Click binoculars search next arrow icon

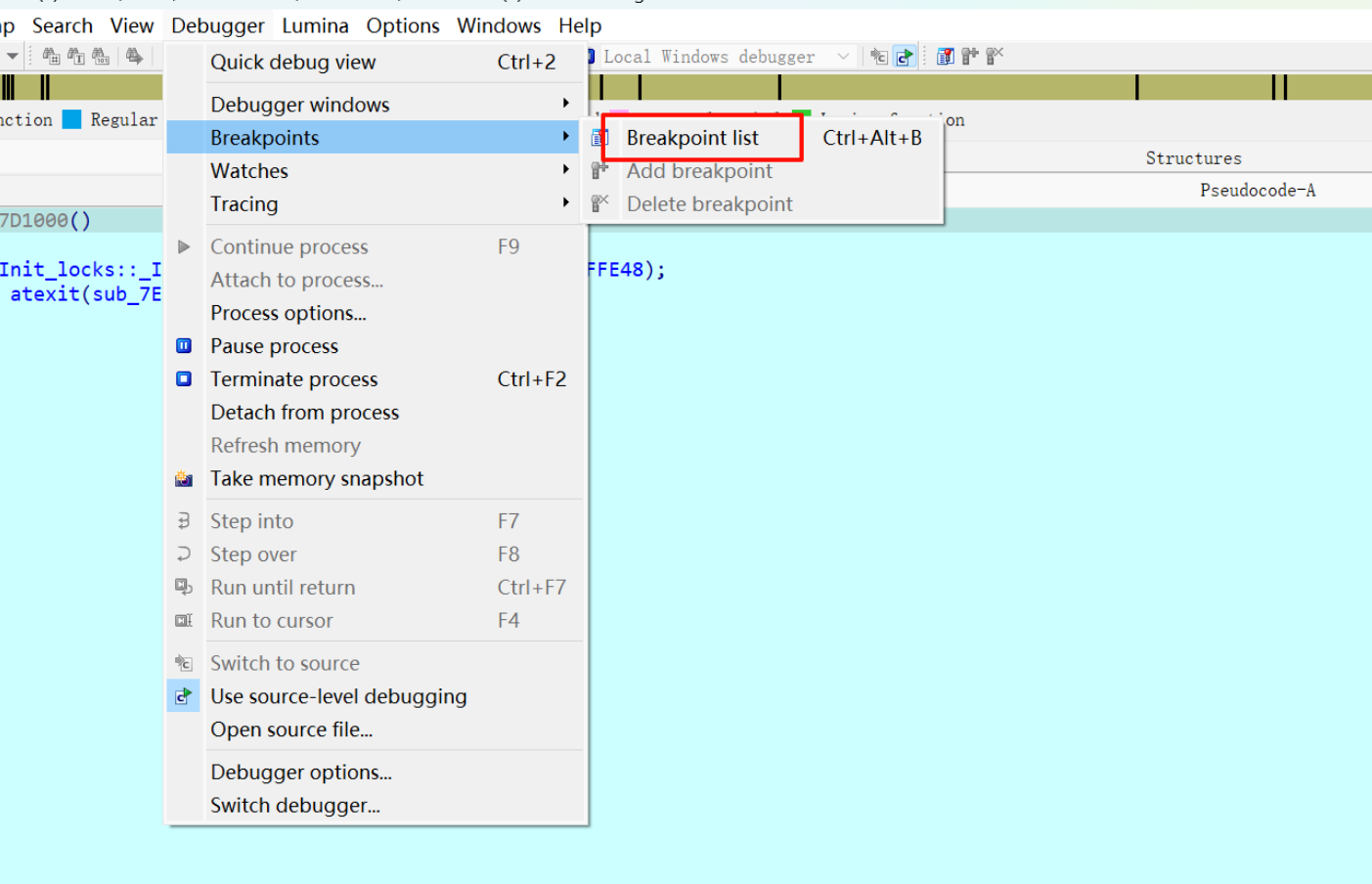point(134,57)
